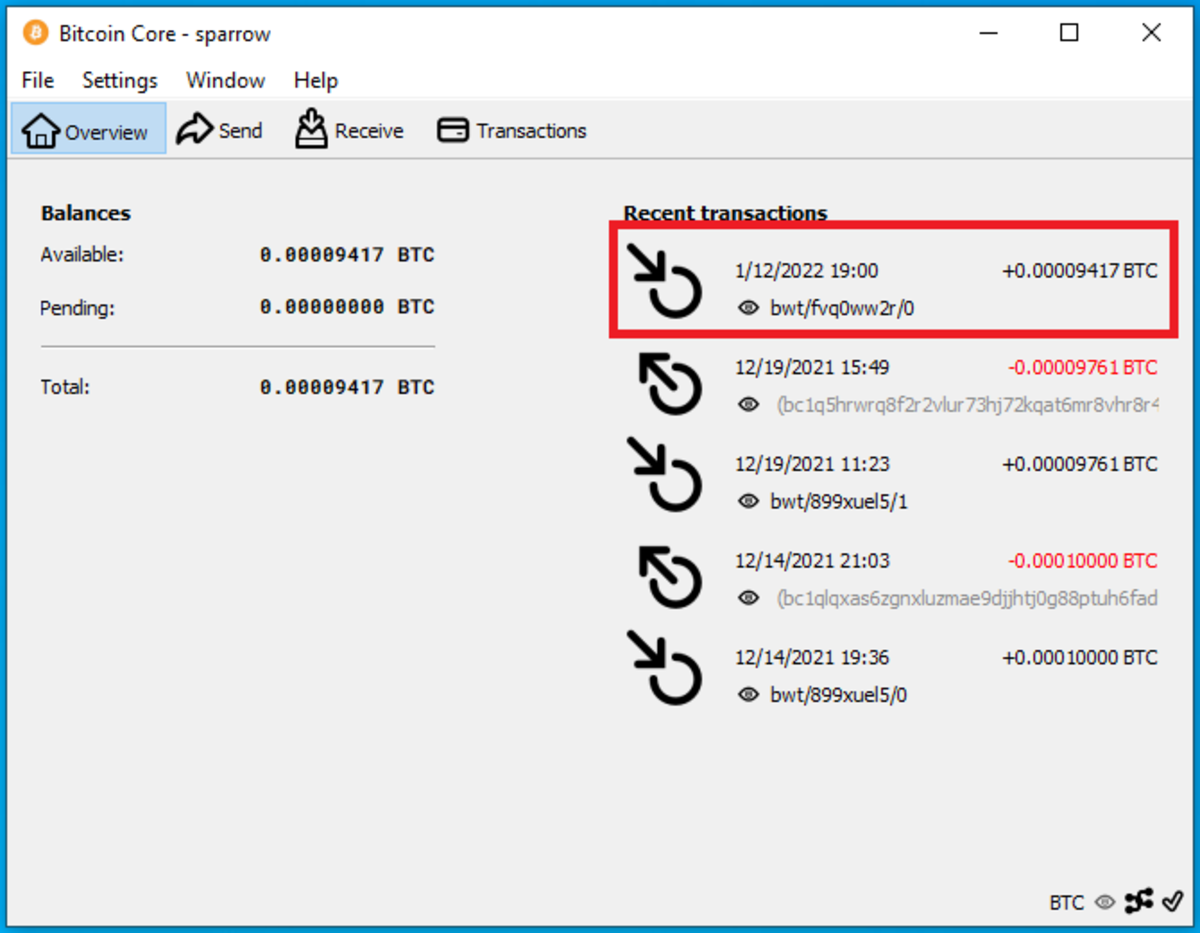
Task: Click outgoing icon for 12/19/2021 15:49 transaction
Action: [x=670, y=386]
